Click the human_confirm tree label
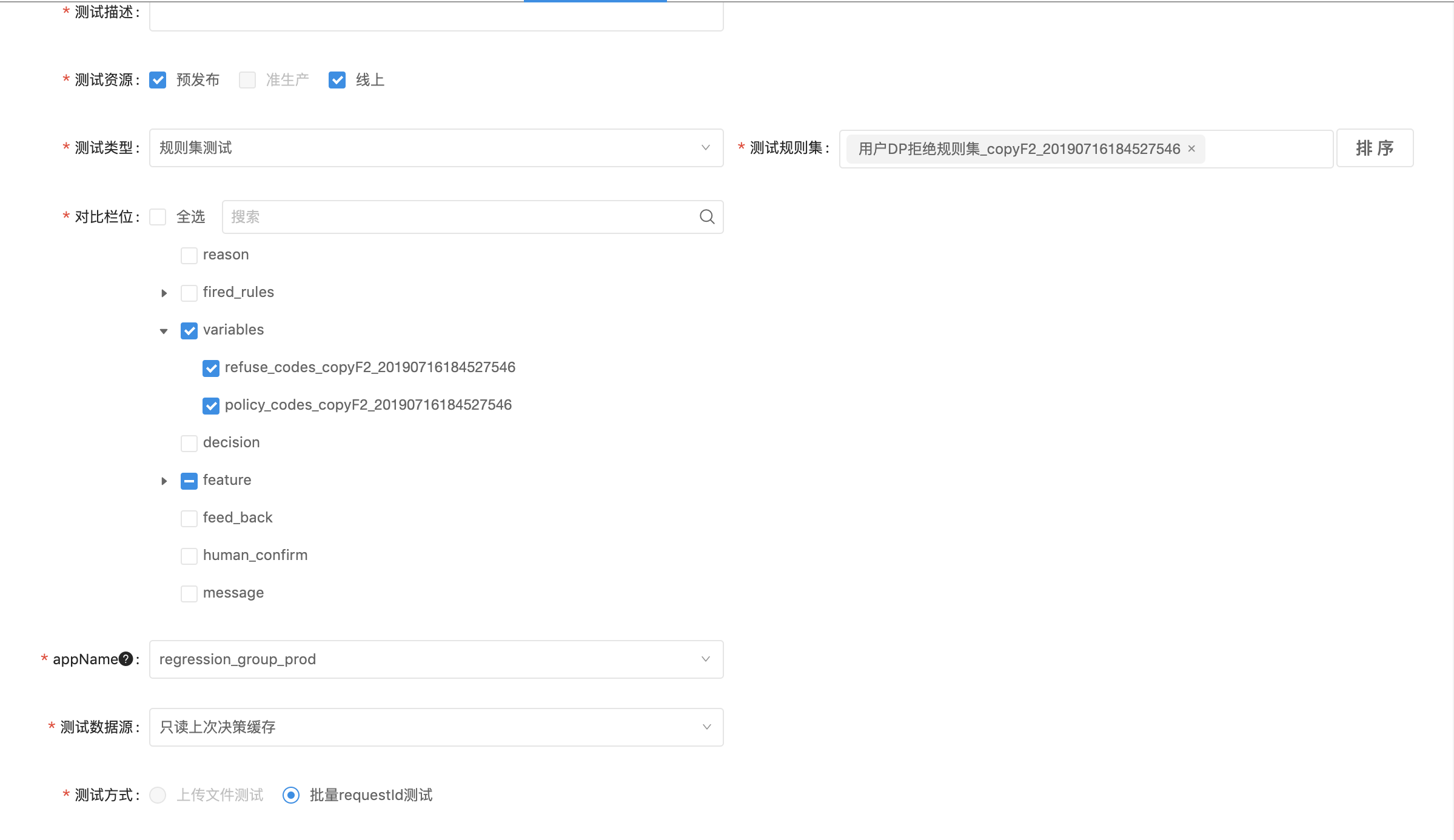This screenshot has width=1454, height=840. pyautogui.click(x=255, y=555)
